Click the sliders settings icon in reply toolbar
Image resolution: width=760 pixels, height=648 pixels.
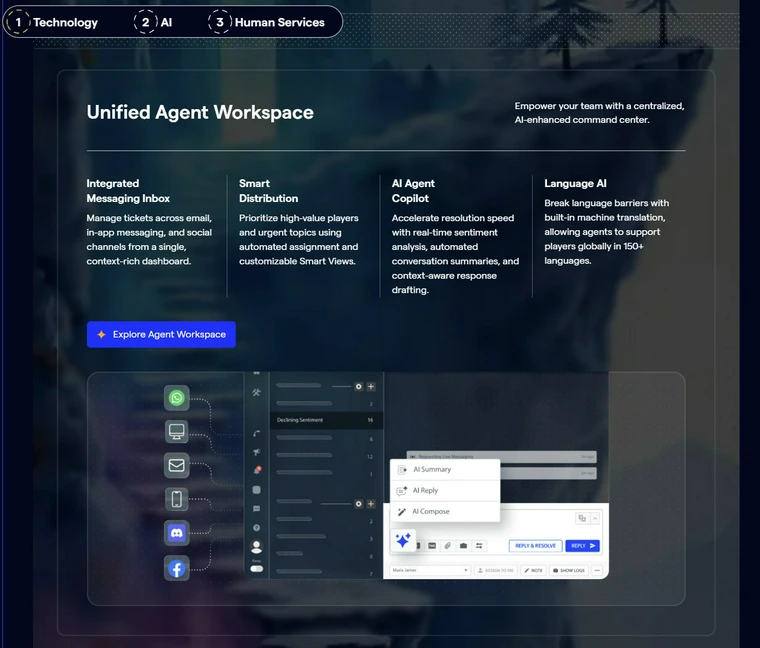point(479,546)
